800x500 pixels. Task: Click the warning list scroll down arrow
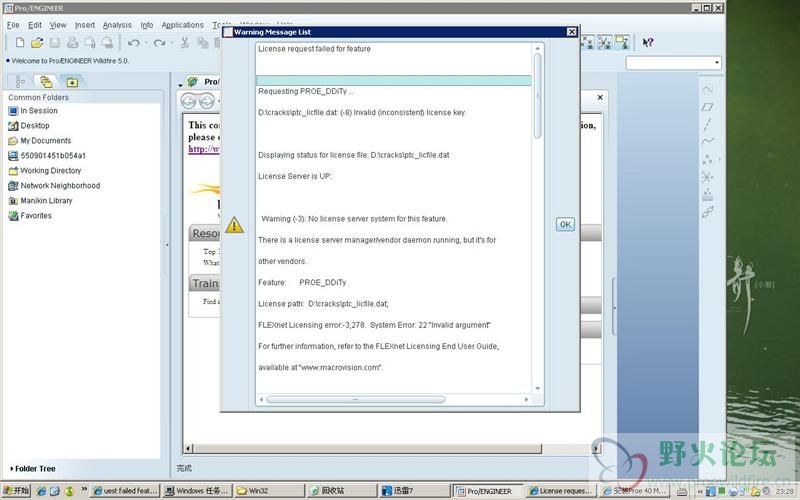(x=537, y=388)
